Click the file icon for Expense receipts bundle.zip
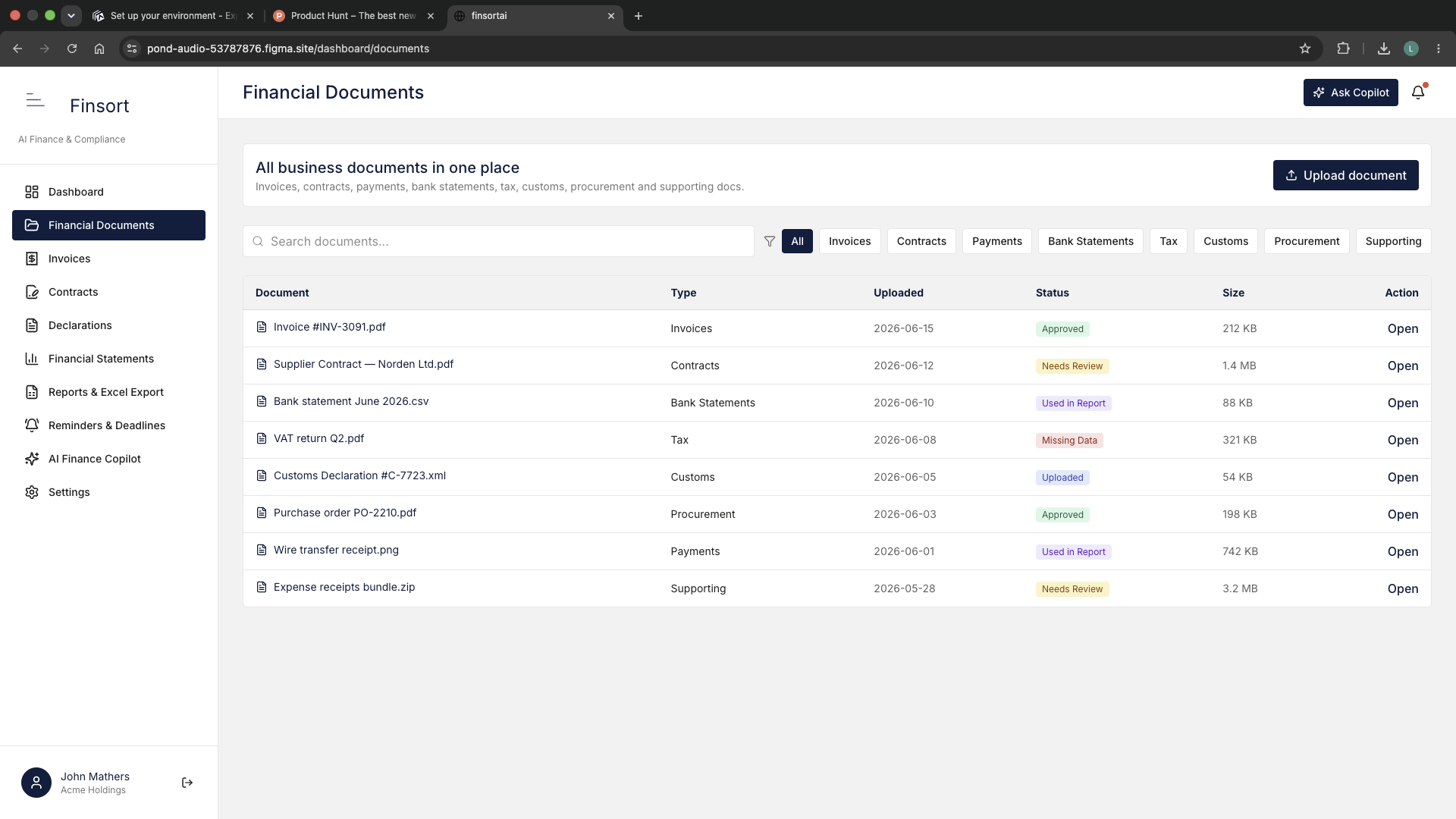The width and height of the screenshot is (1456, 819). (x=262, y=587)
